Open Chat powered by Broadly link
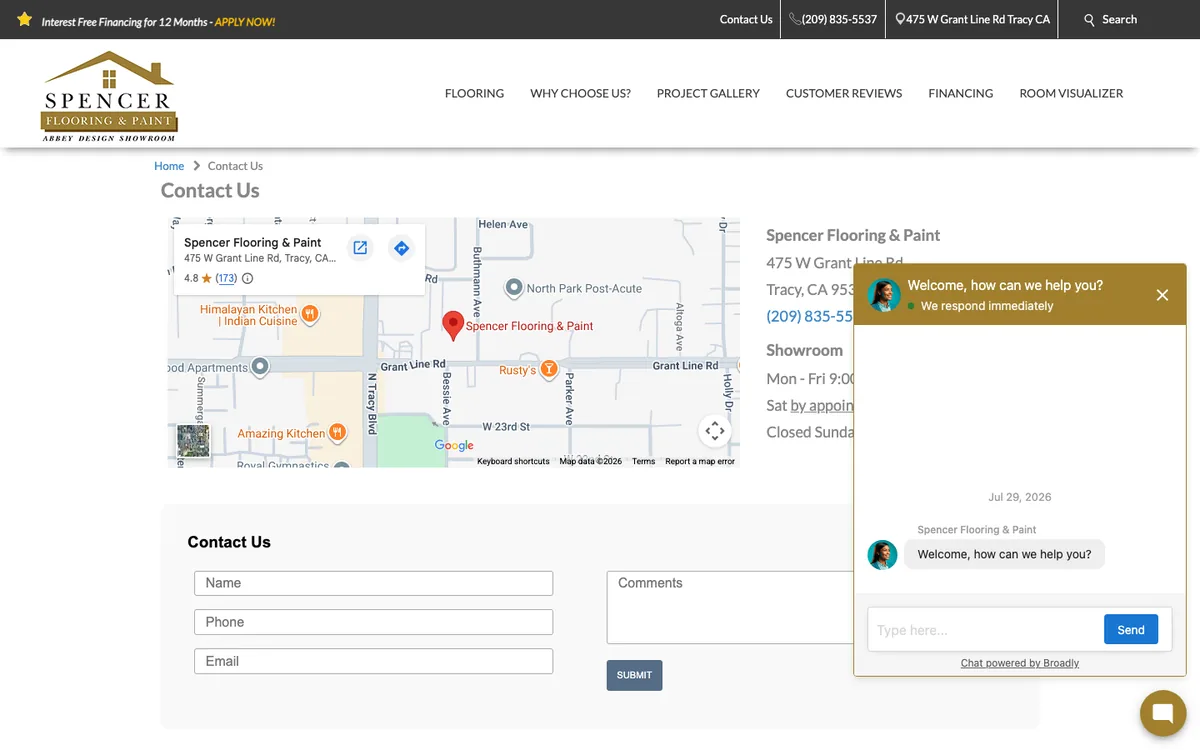Screen dimensions: 1200x750 click(1020, 663)
